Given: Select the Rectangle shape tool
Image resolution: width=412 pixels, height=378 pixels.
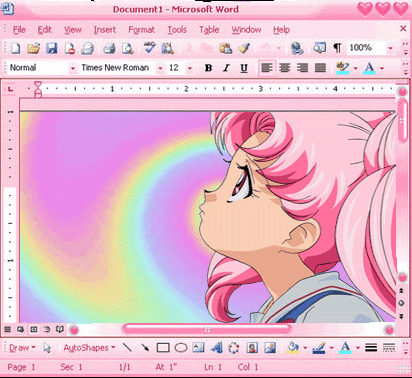Looking at the screenshot, I should pos(163,348).
